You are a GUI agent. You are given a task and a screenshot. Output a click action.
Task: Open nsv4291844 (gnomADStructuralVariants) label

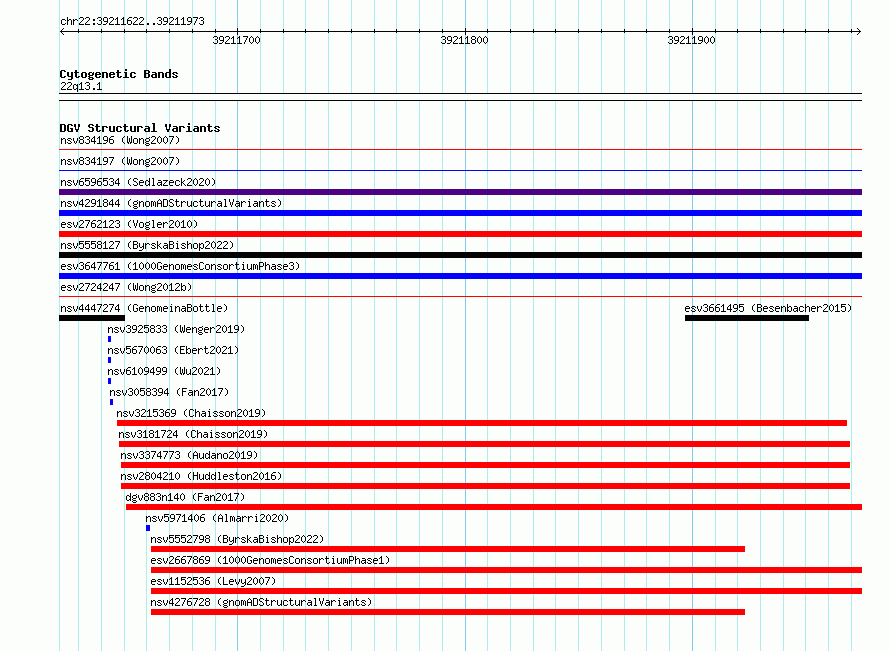coord(171,203)
